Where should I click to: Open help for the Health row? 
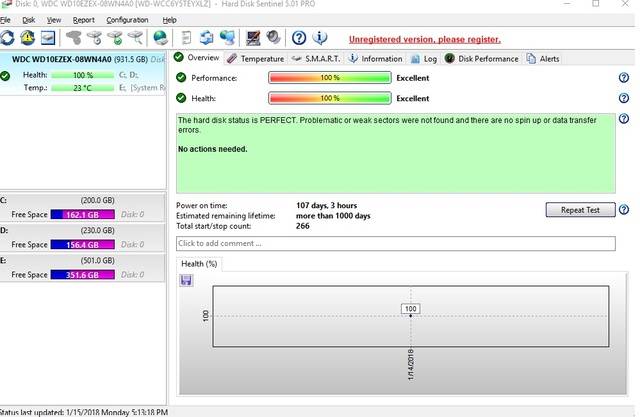(624, 98)
